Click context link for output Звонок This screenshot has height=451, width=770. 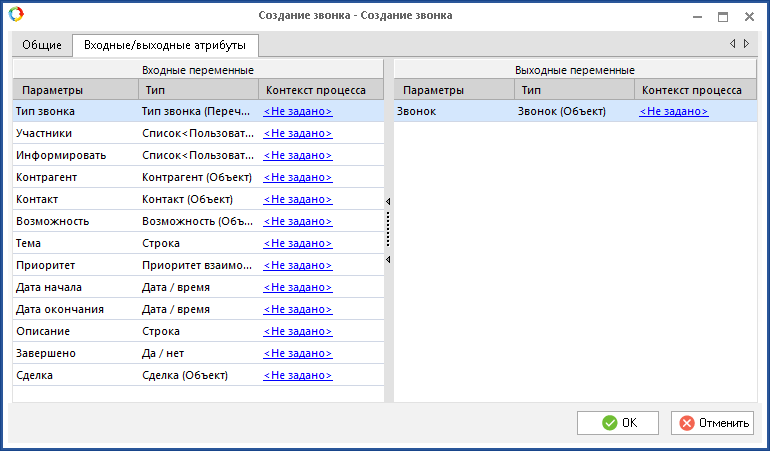click(x=674, y=112)
